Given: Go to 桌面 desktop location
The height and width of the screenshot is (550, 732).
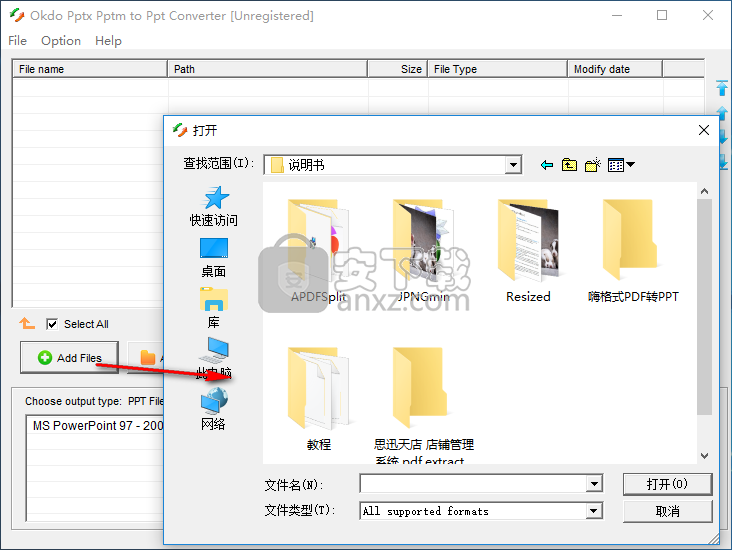Looking at the screenshot, I should pos(214,258).
